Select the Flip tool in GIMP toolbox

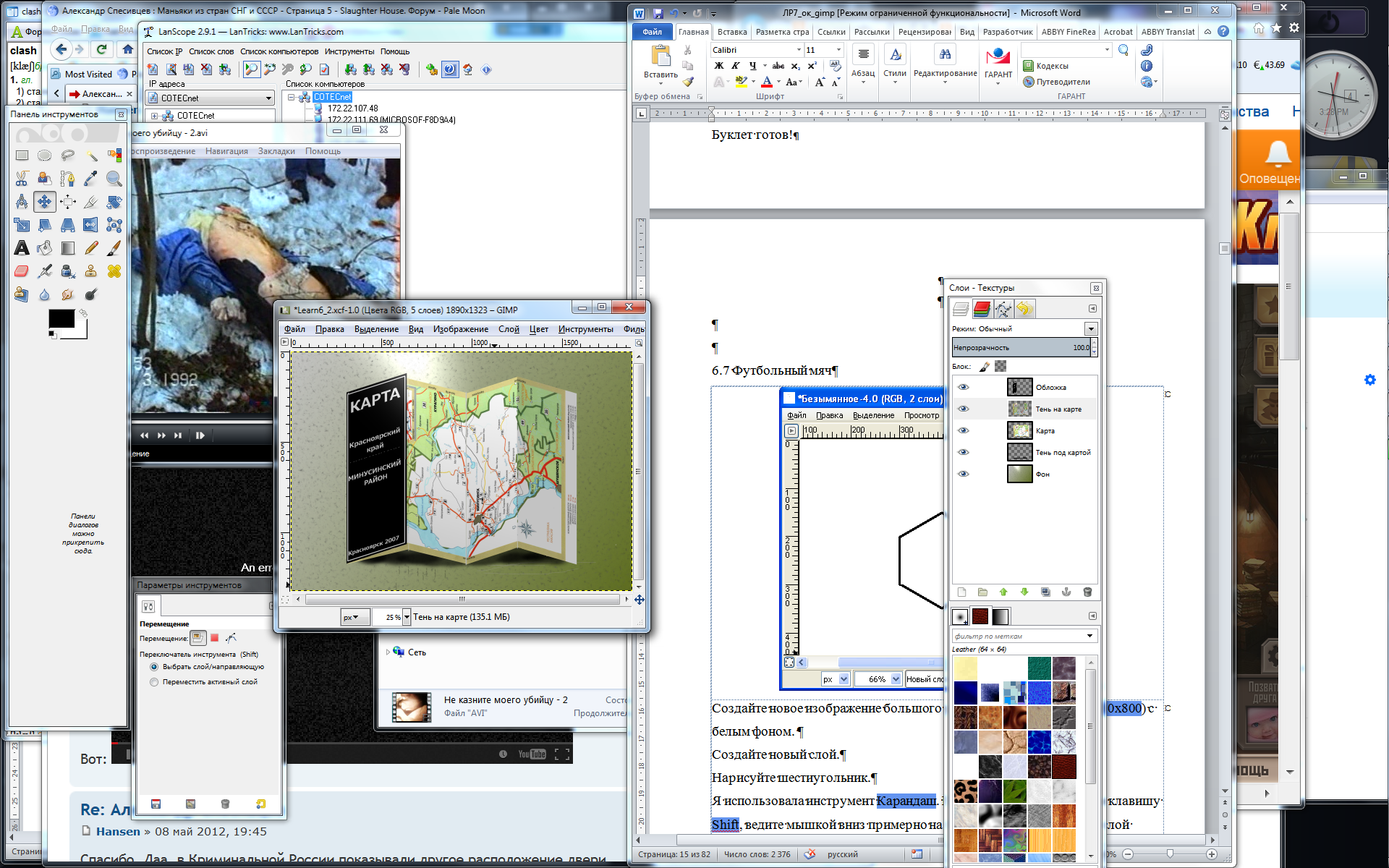(91, 225)
